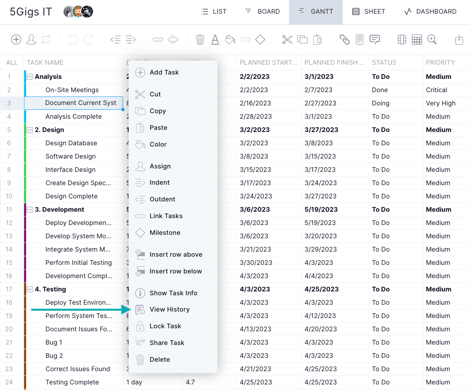Viewport: 470px width, 390px height.
Task: Select the GANTT view tab
Action: pos(316,12)
